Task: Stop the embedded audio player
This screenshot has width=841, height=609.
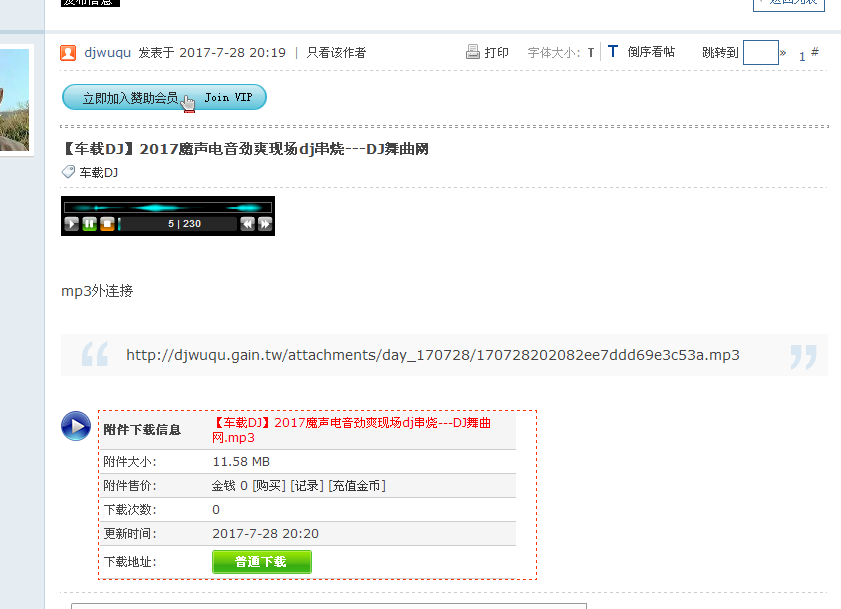Action: 107,224
